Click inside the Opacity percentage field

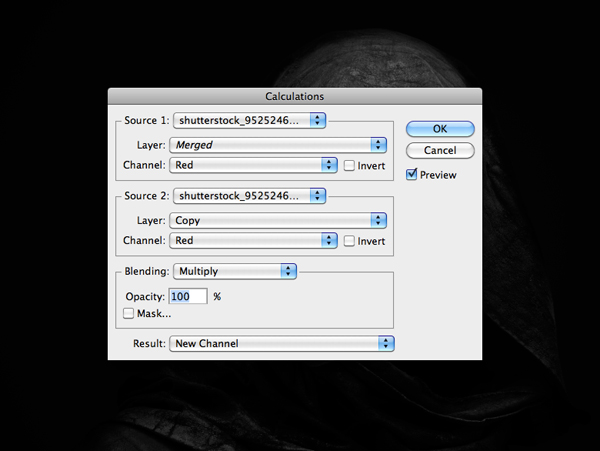[187, 297]
